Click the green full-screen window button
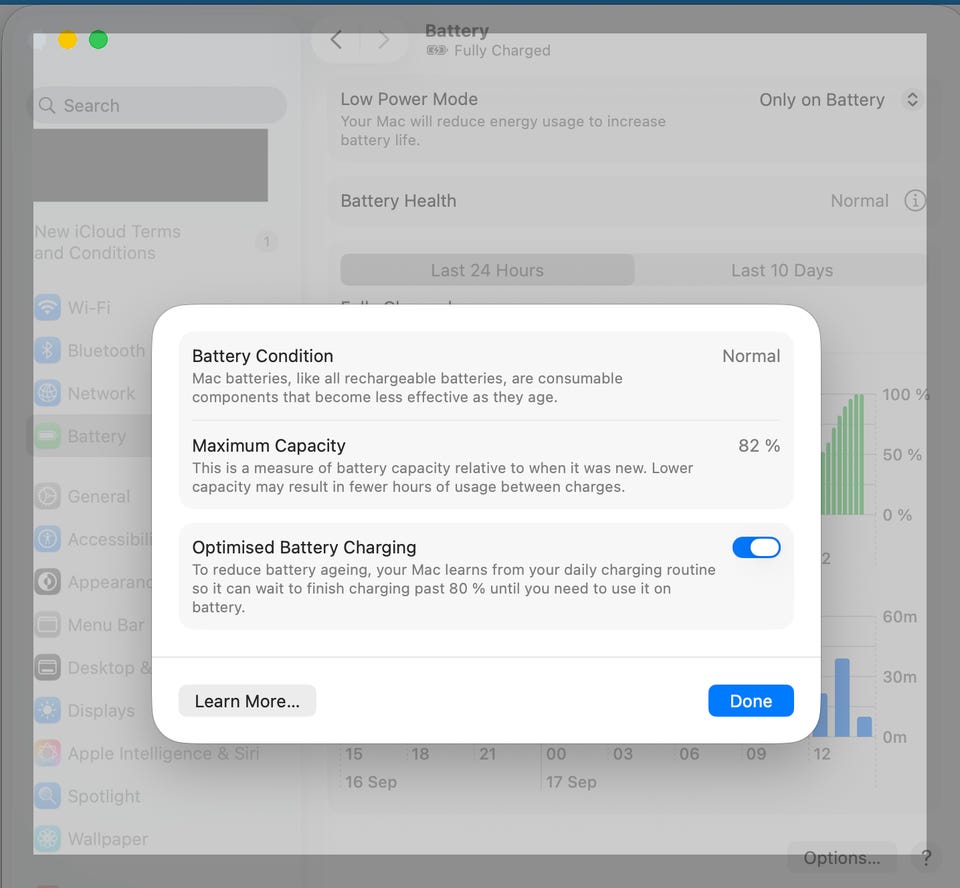Image resolution: width=960 pixels, height=888 pixels. pyautogui.click(x=98, y=40)
